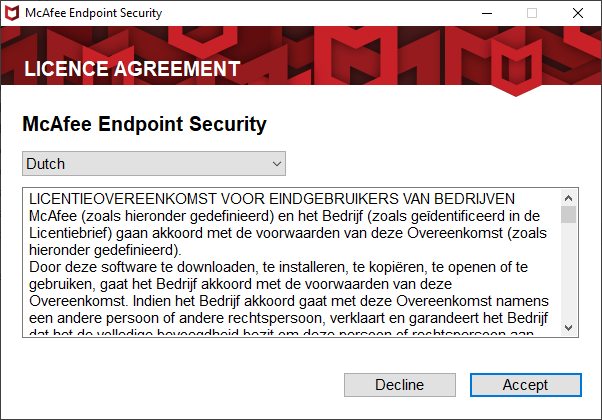Click the word Licentiebrief in the agreement text

pyautogui.click(x=70, y=233)
